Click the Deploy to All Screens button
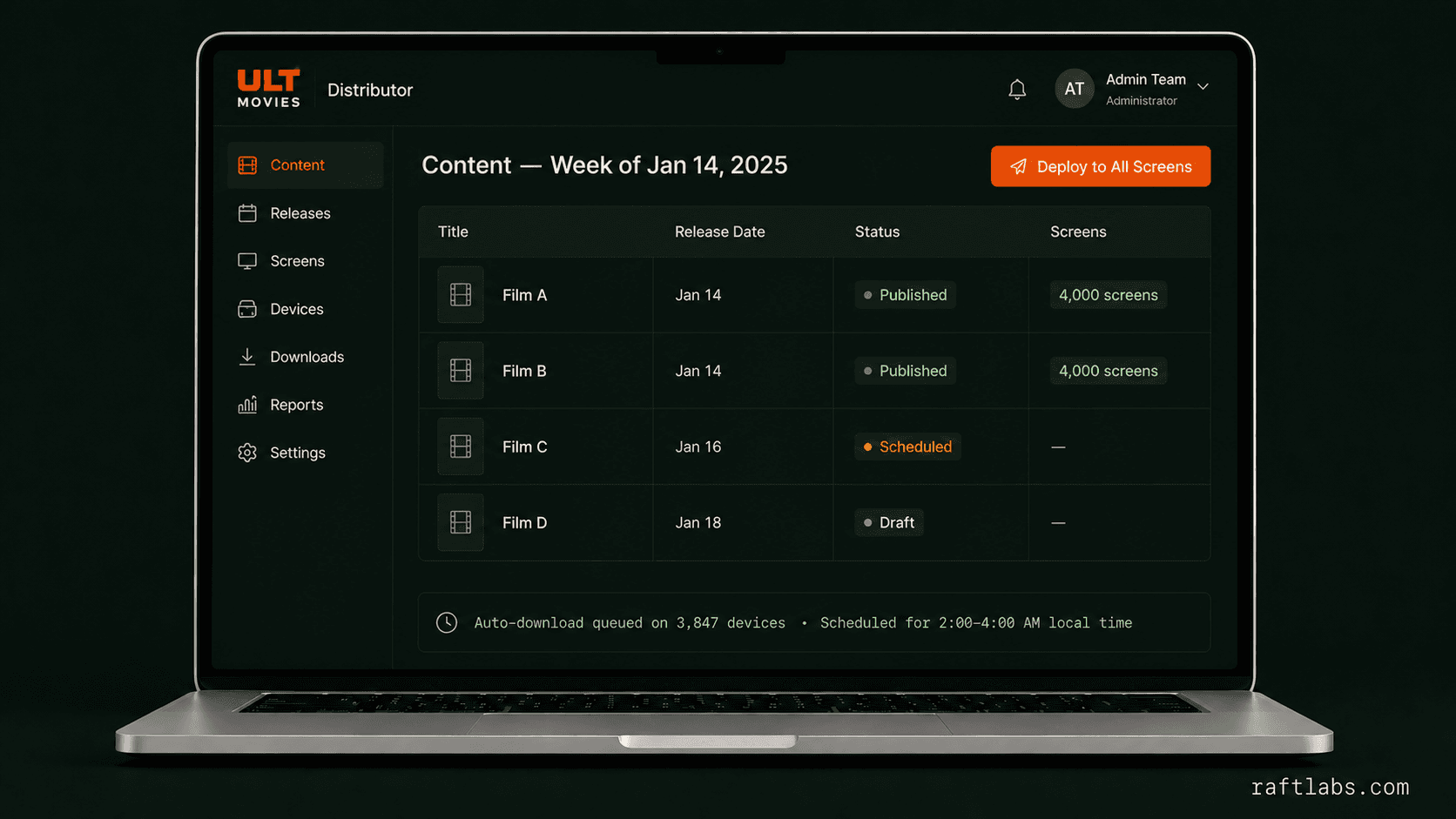This screenshot has width=1456, height=819. click(x=1101, y=166)
